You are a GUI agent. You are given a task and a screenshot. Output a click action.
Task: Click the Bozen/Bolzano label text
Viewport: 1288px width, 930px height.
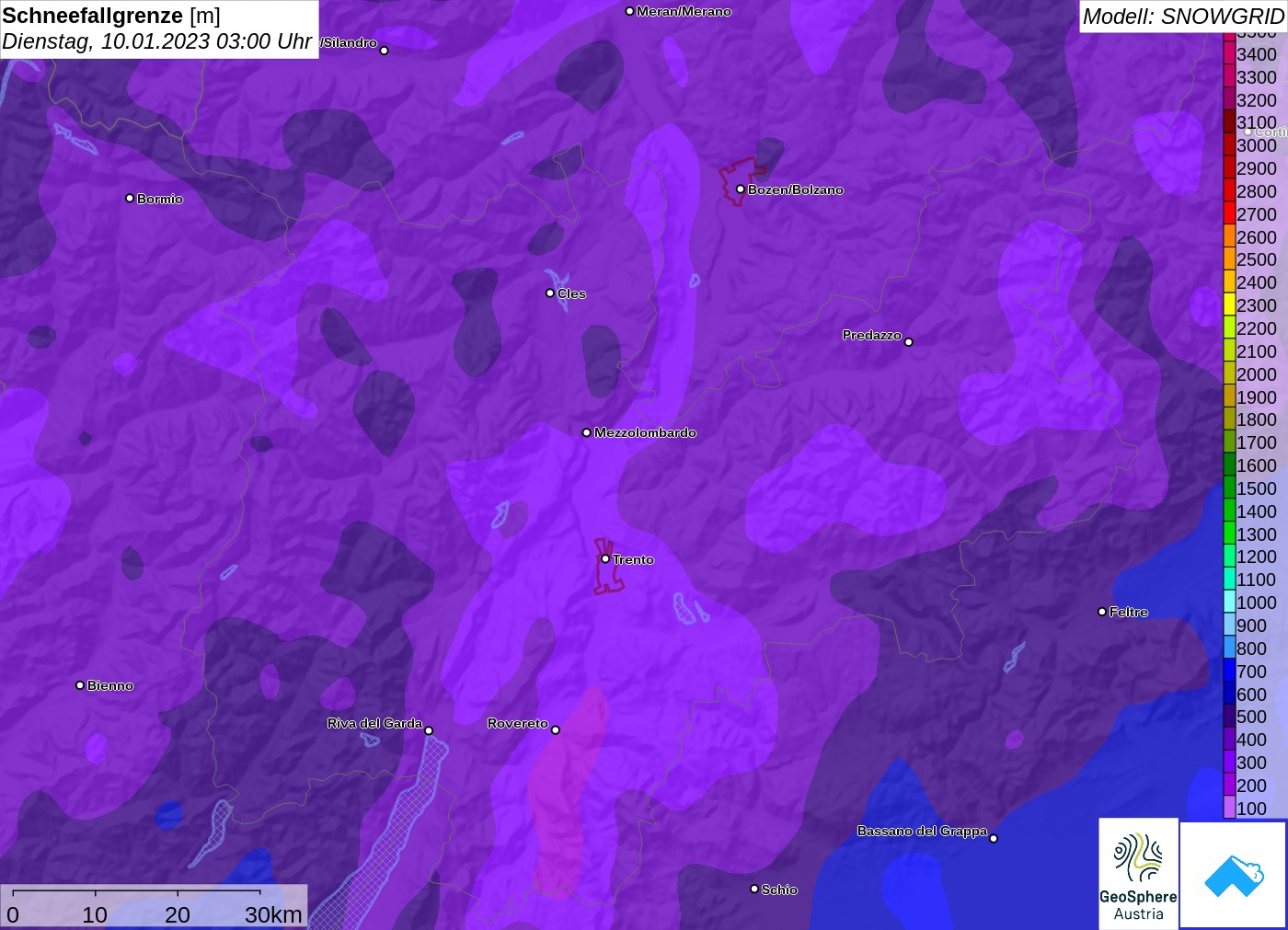(796, 189)
